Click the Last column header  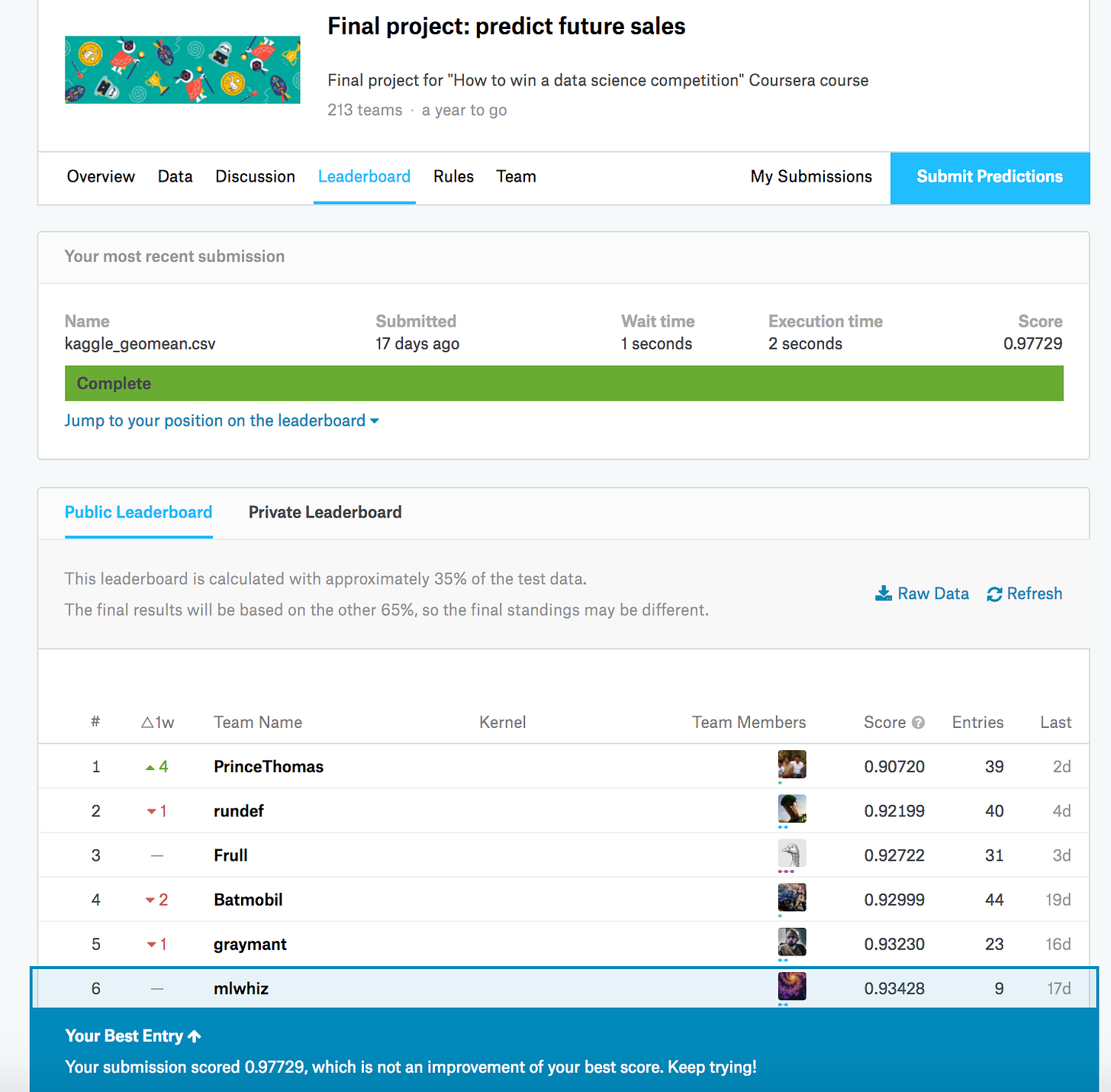pyautogui.click(x=1056, y=723)
